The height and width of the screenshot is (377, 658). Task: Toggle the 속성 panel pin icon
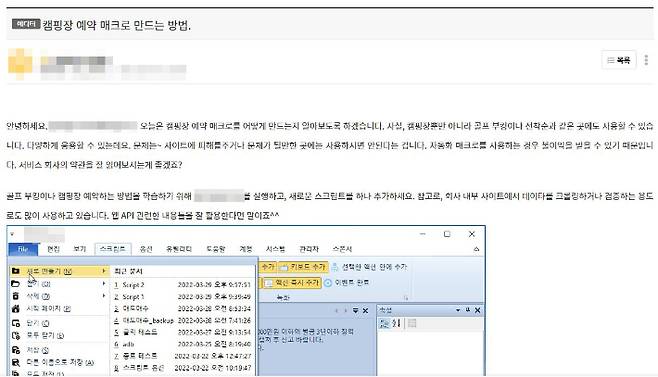[467, 310]
